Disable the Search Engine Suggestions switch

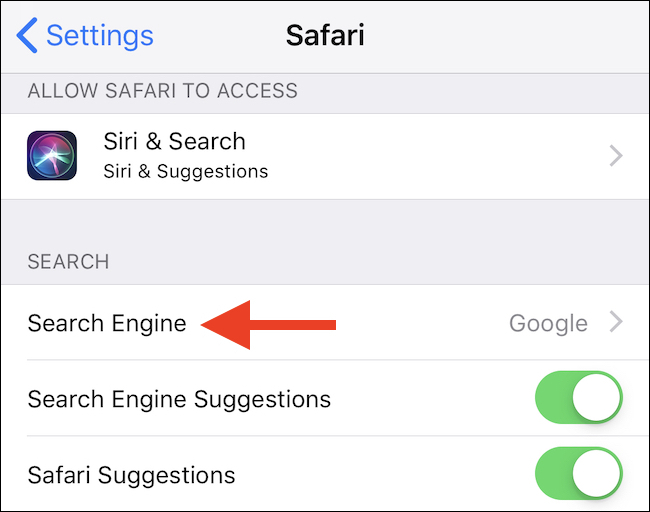click(579, 397)
